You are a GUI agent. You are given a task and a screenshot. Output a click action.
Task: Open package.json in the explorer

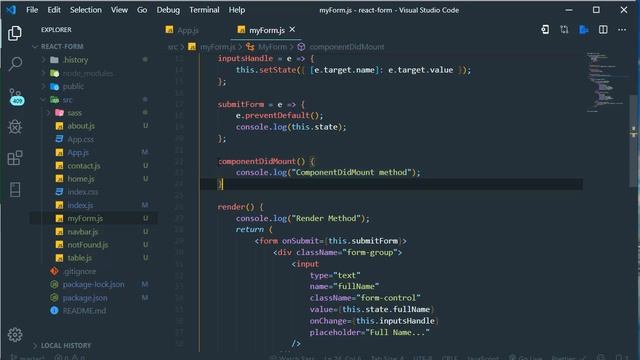(x=85, y=298)
